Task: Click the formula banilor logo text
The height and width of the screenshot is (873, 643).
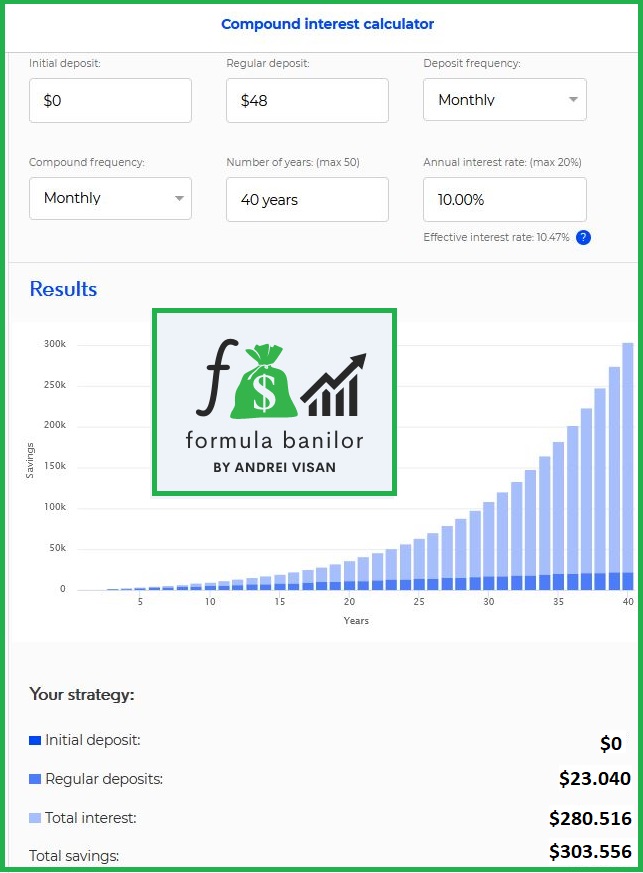Action: [x=274, y=439]
